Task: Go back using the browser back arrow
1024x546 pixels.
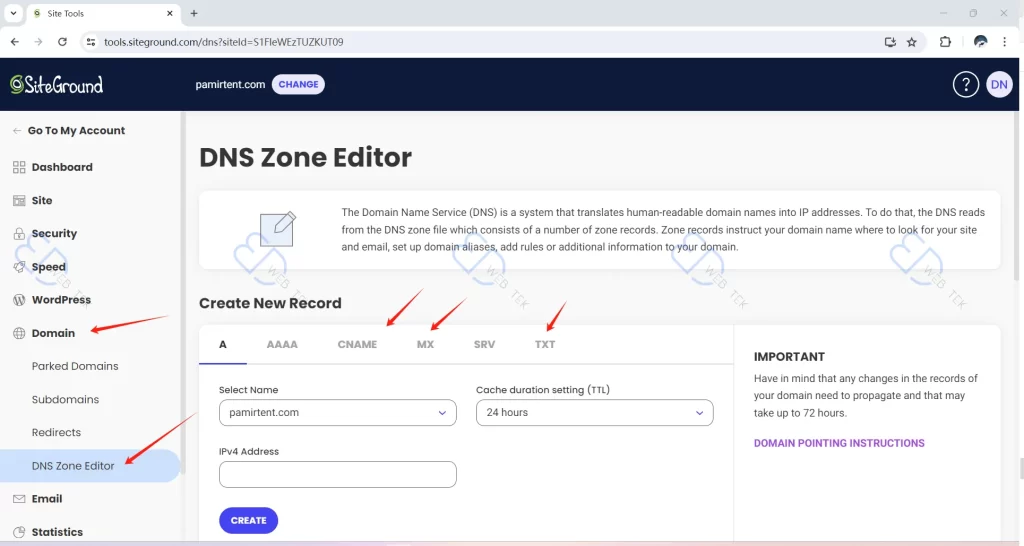Action: [14, 42]
